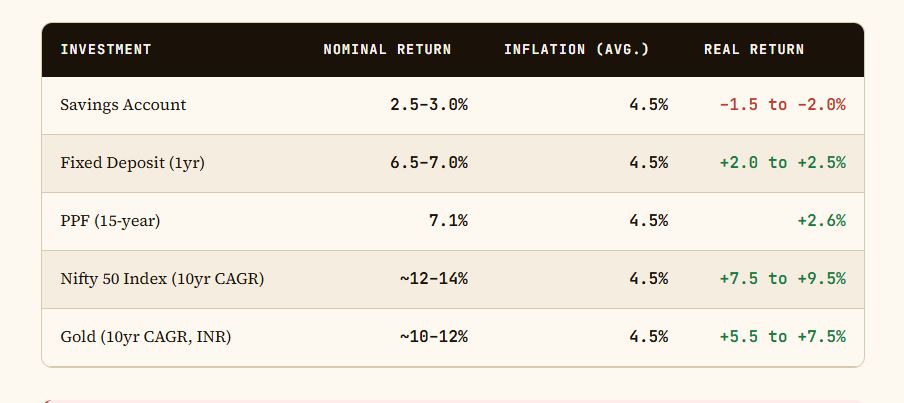
Task: Select the Gold (10yr CAGR, INR) label
Action: [145, 337]
